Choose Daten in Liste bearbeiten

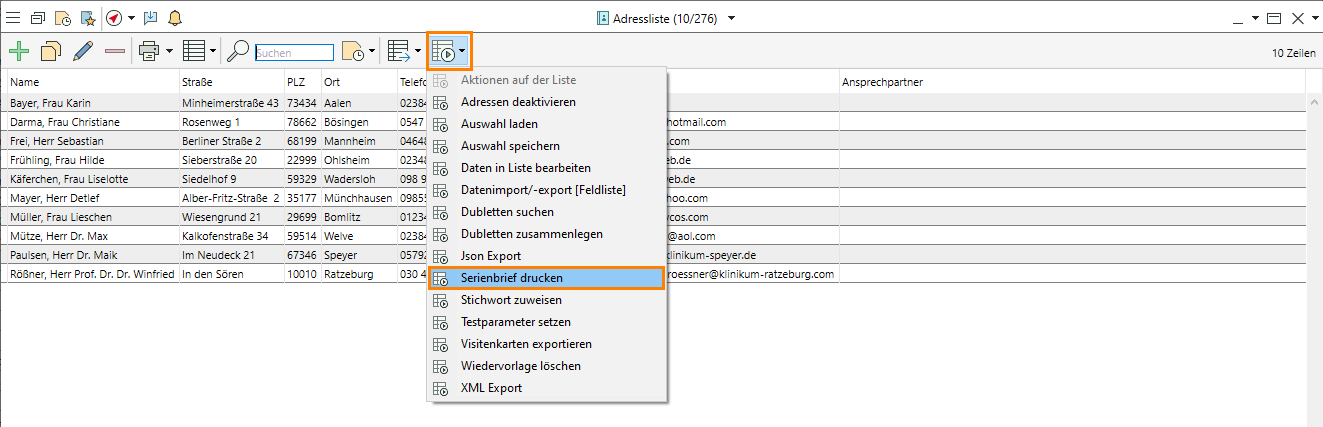[x=547, y=168]
